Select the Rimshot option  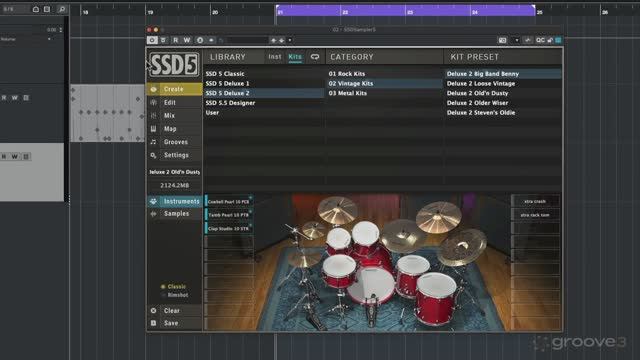[x=175, y=295]
